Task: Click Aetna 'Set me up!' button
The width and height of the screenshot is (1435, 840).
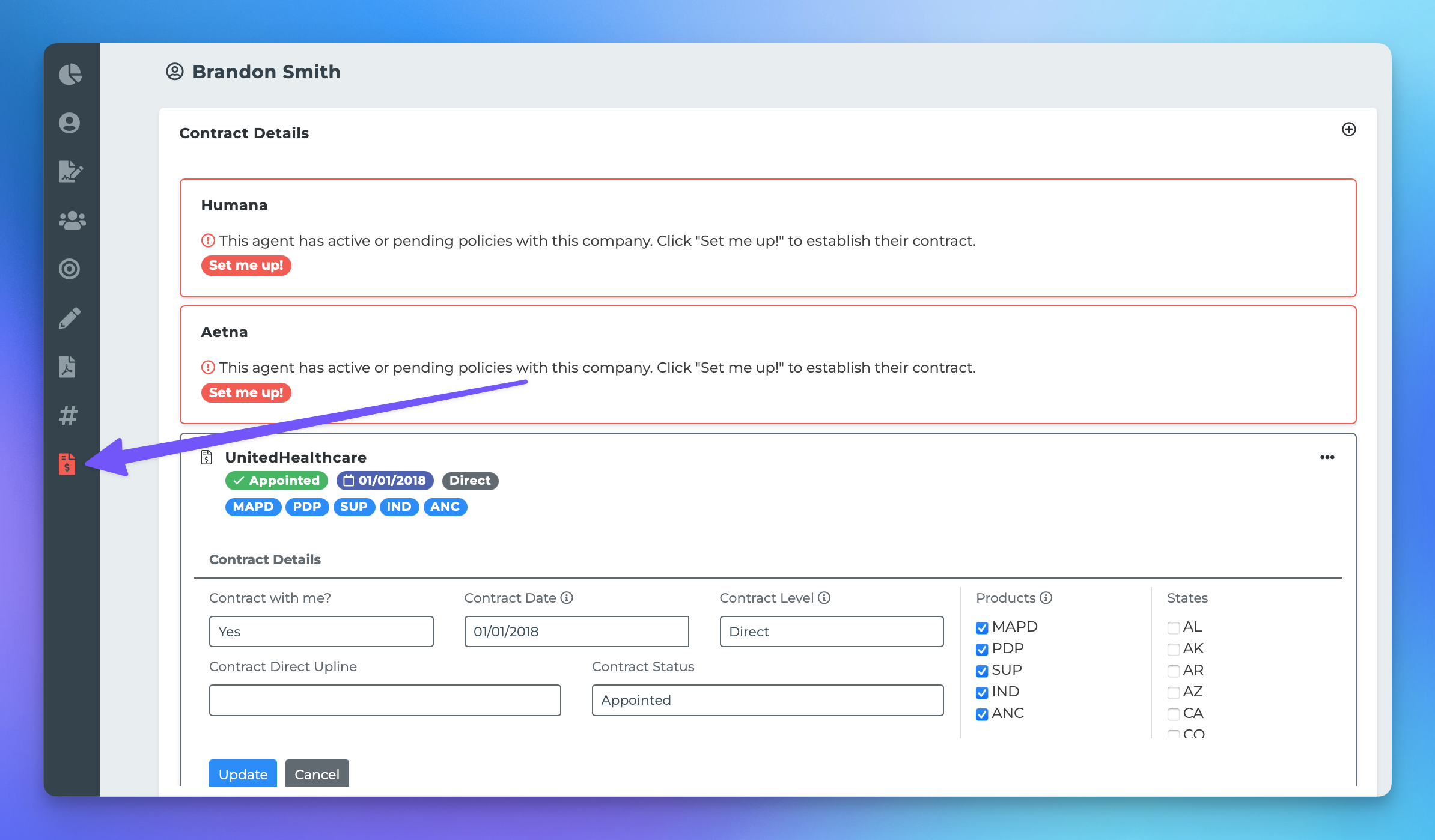Action: [x=246, y=392]
